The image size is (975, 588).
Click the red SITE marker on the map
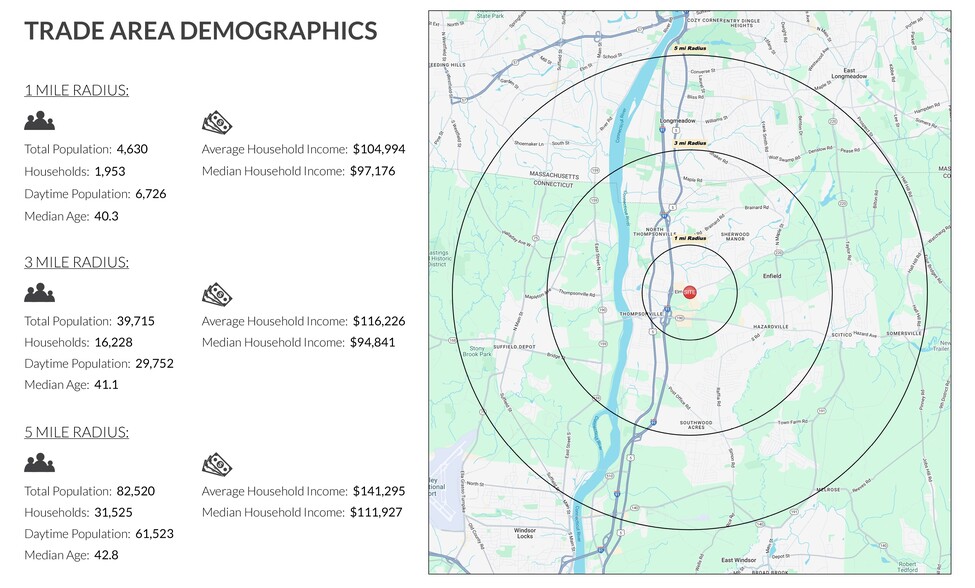[x=689, y=291]
